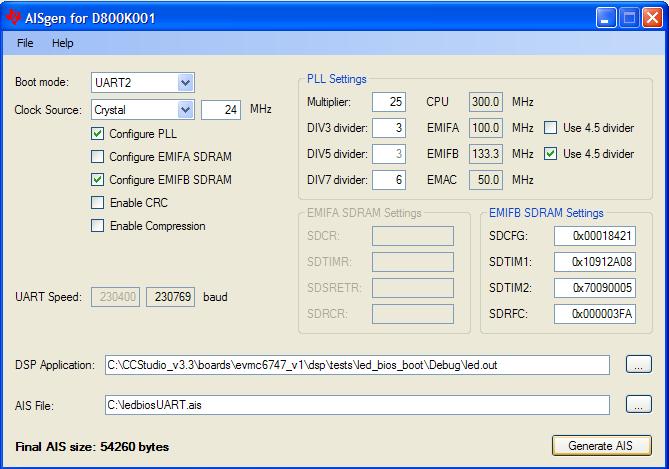Click the disabled SDCR field
This screenshot has width=669, height=469.
click(x=413, y=236)
